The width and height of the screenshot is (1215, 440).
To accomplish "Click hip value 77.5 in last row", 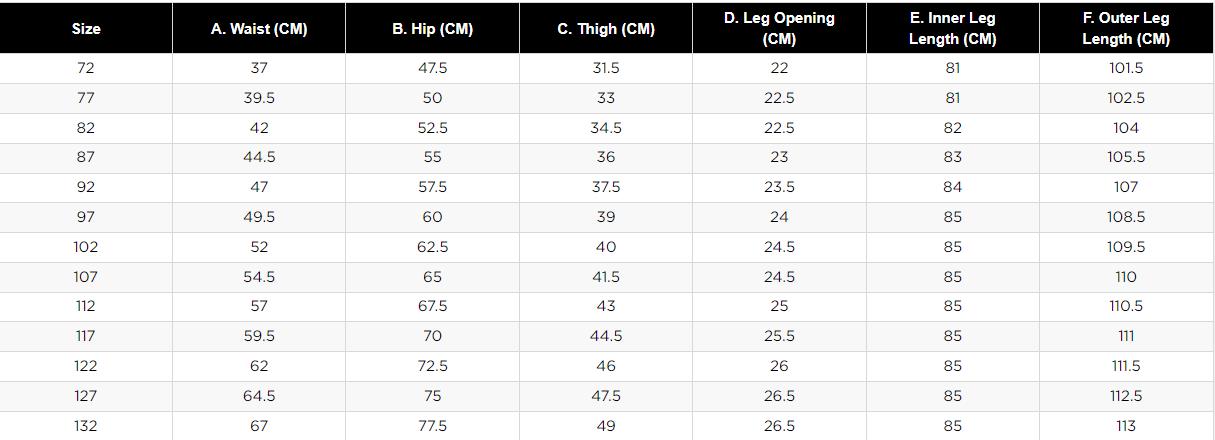I will (432, 426).
